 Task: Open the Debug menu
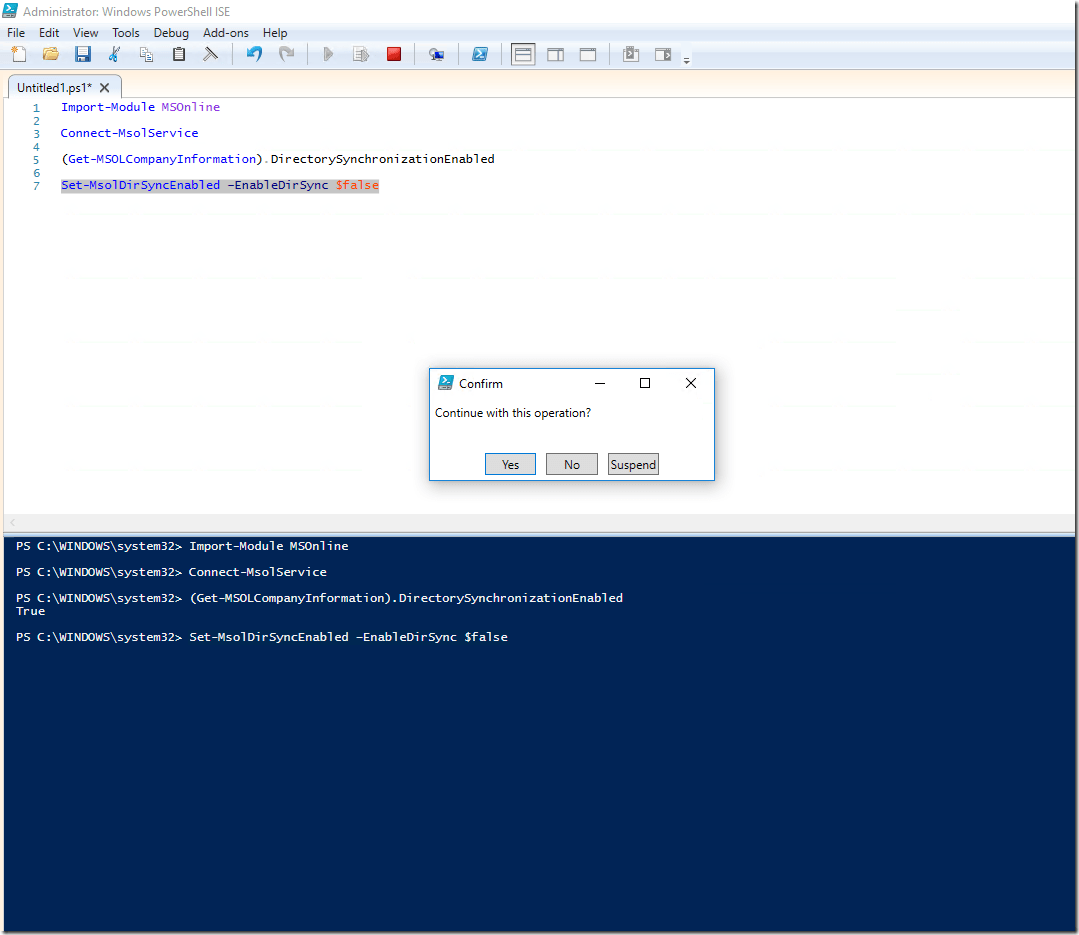pos(171,33)
